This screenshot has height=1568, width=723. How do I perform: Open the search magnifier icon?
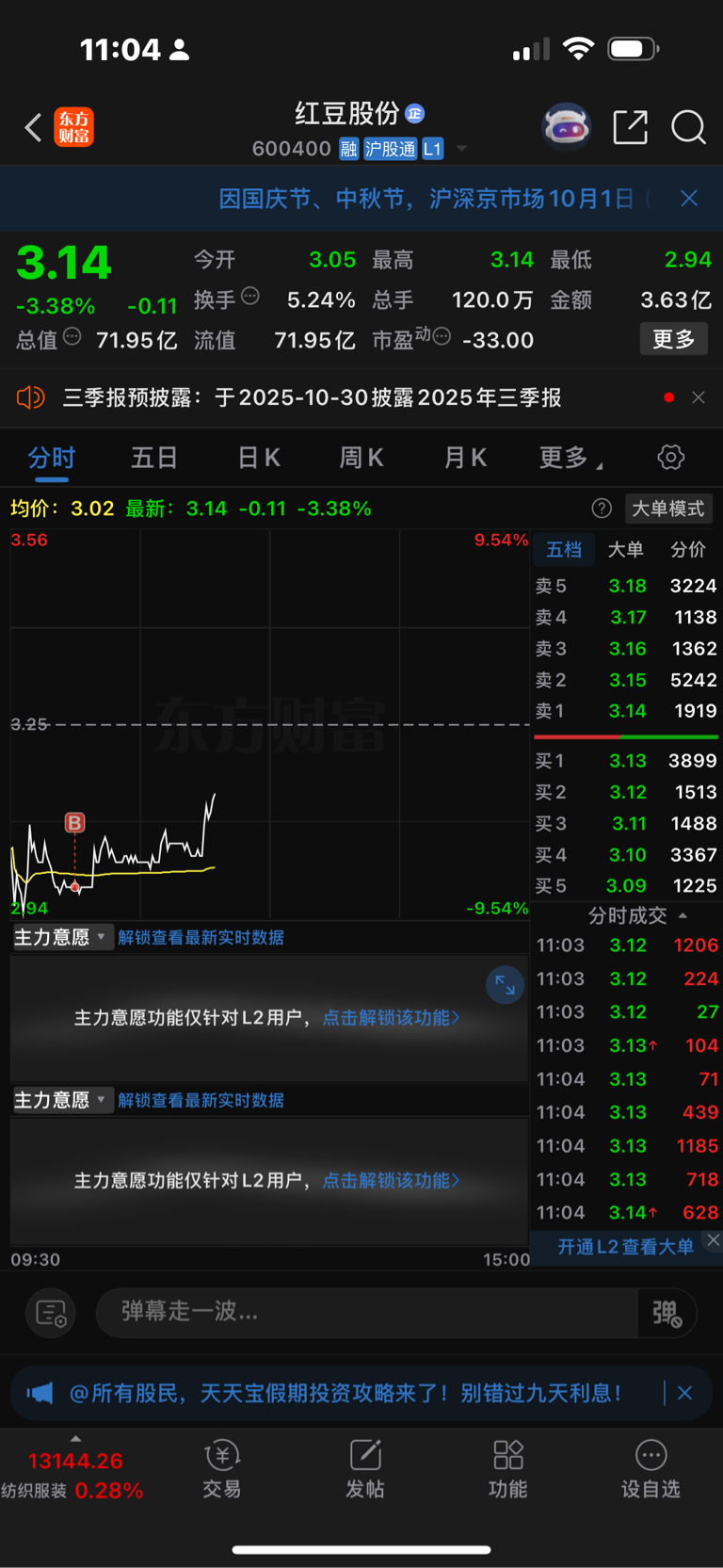point(688,127)
